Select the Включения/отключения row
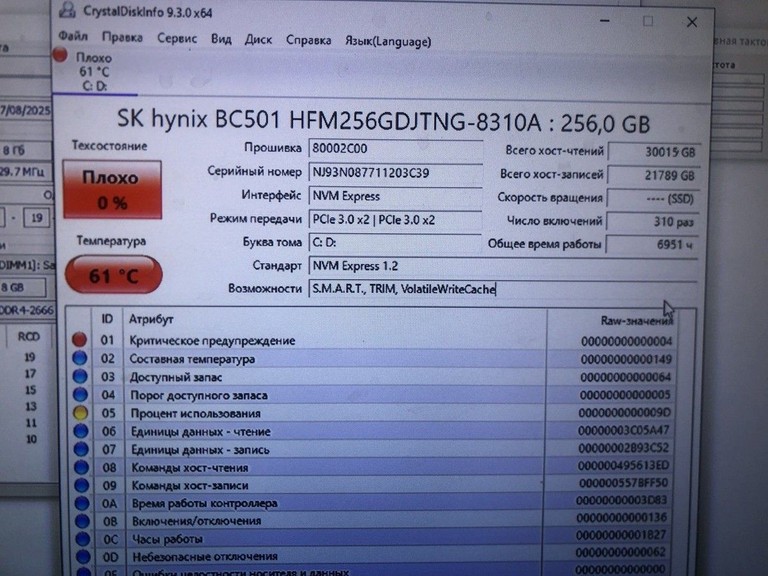 point(372,521)
